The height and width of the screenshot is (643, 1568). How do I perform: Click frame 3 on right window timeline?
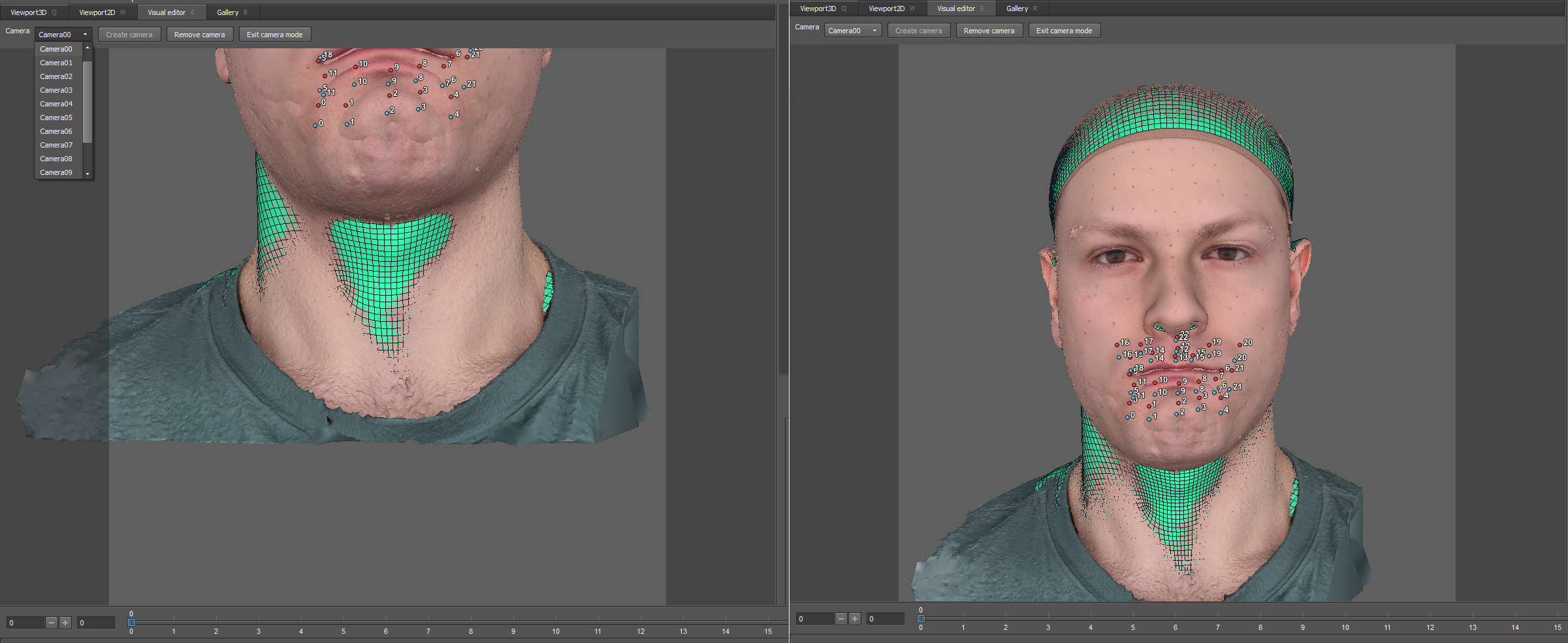coord(1048,627)
